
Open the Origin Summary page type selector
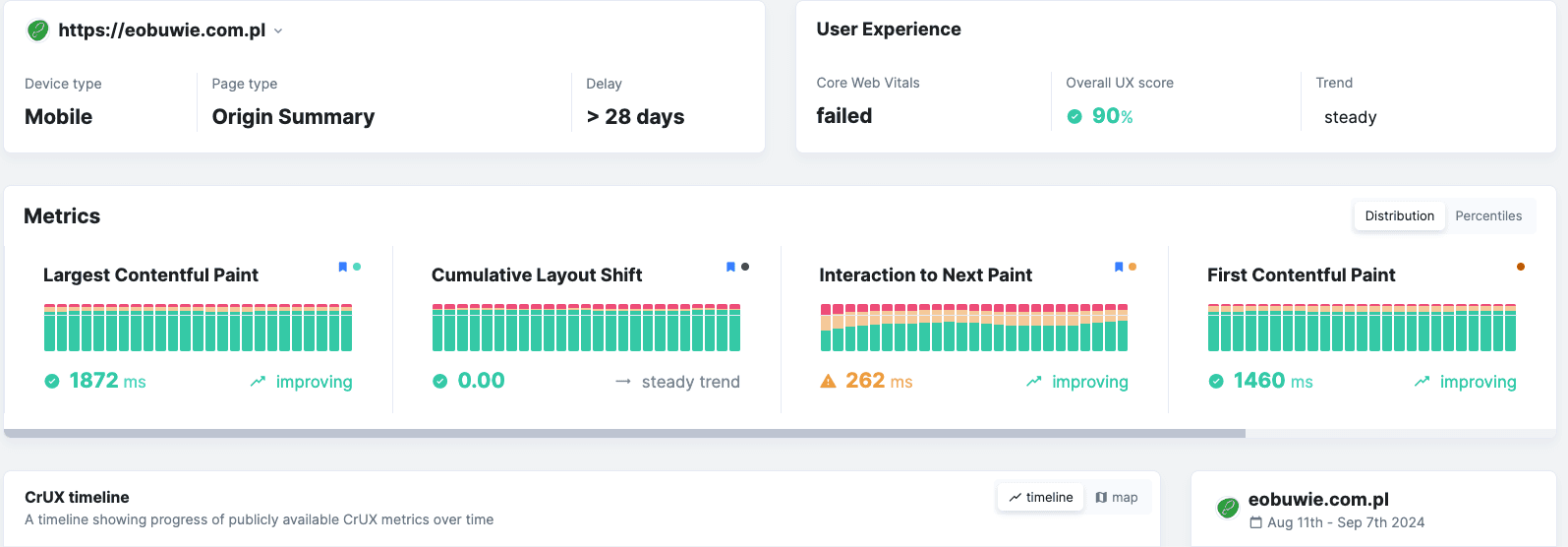pyautogui.click(x=293, y=117)
